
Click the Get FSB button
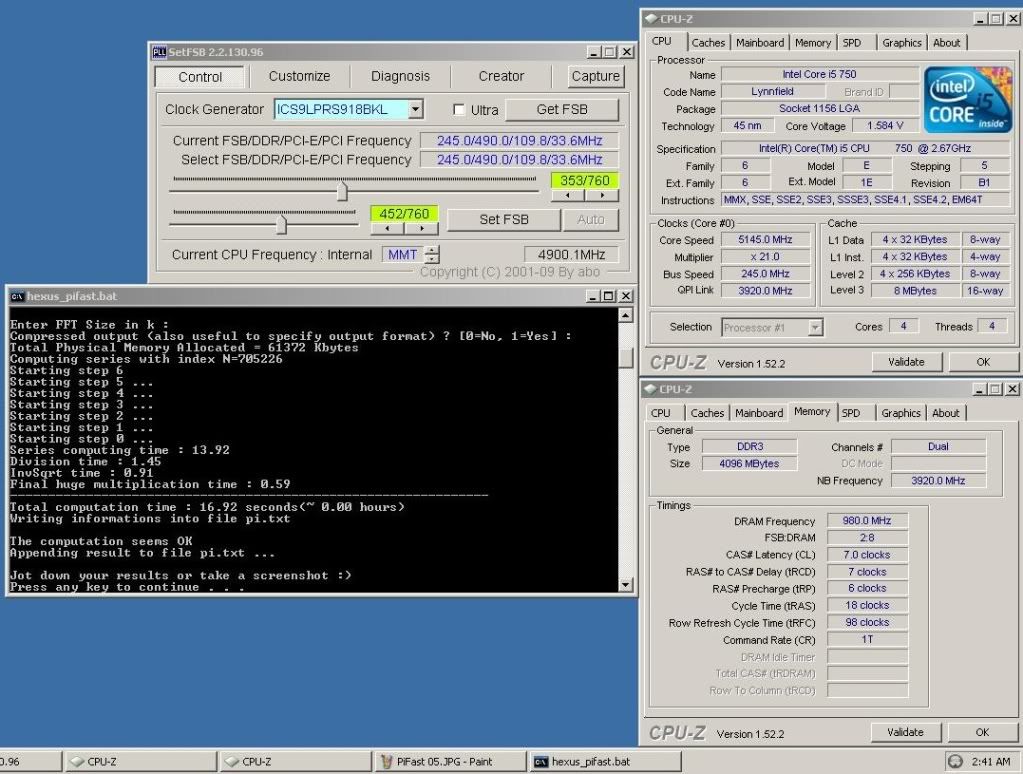tap(562, 110)
